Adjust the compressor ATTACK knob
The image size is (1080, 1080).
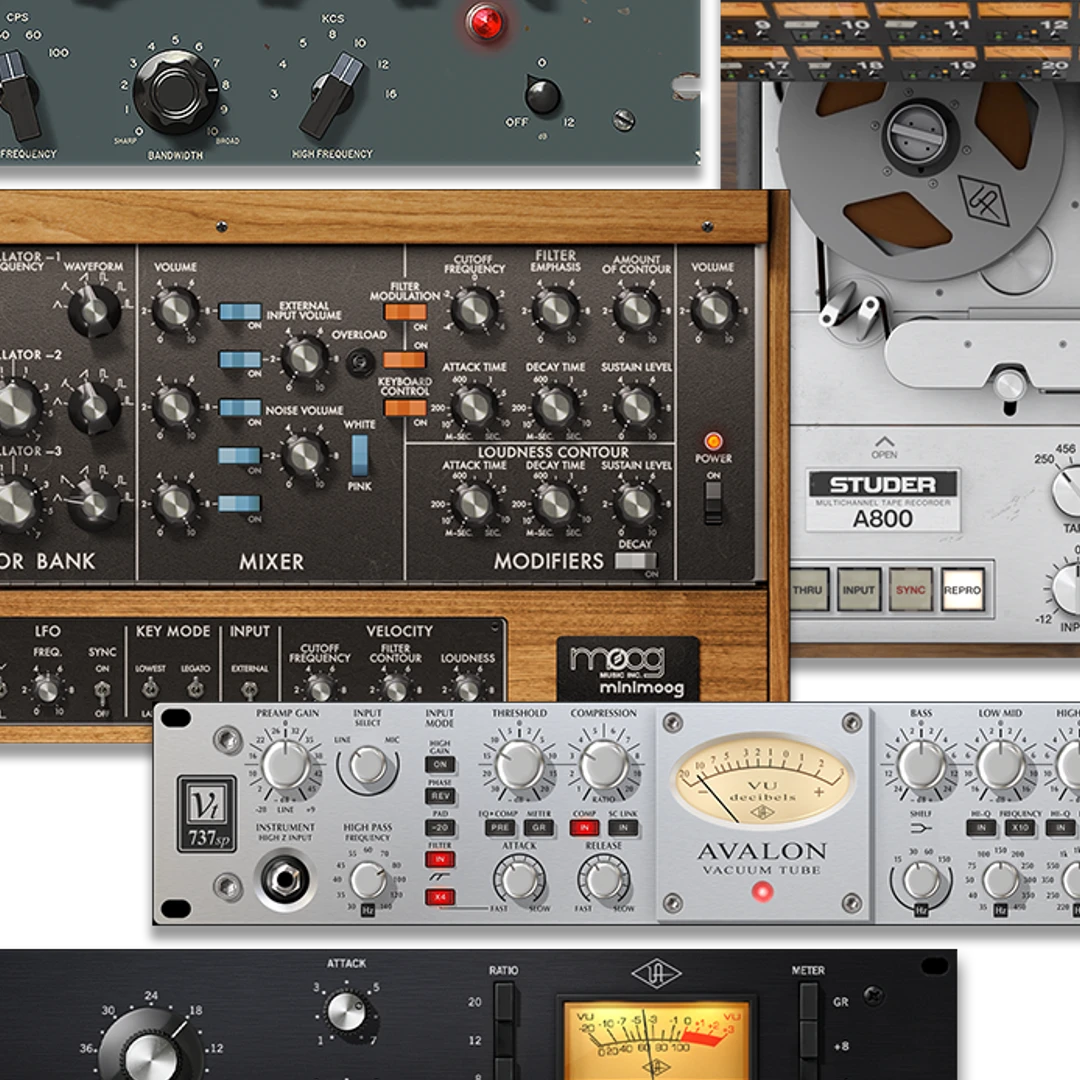[346, 1012]
